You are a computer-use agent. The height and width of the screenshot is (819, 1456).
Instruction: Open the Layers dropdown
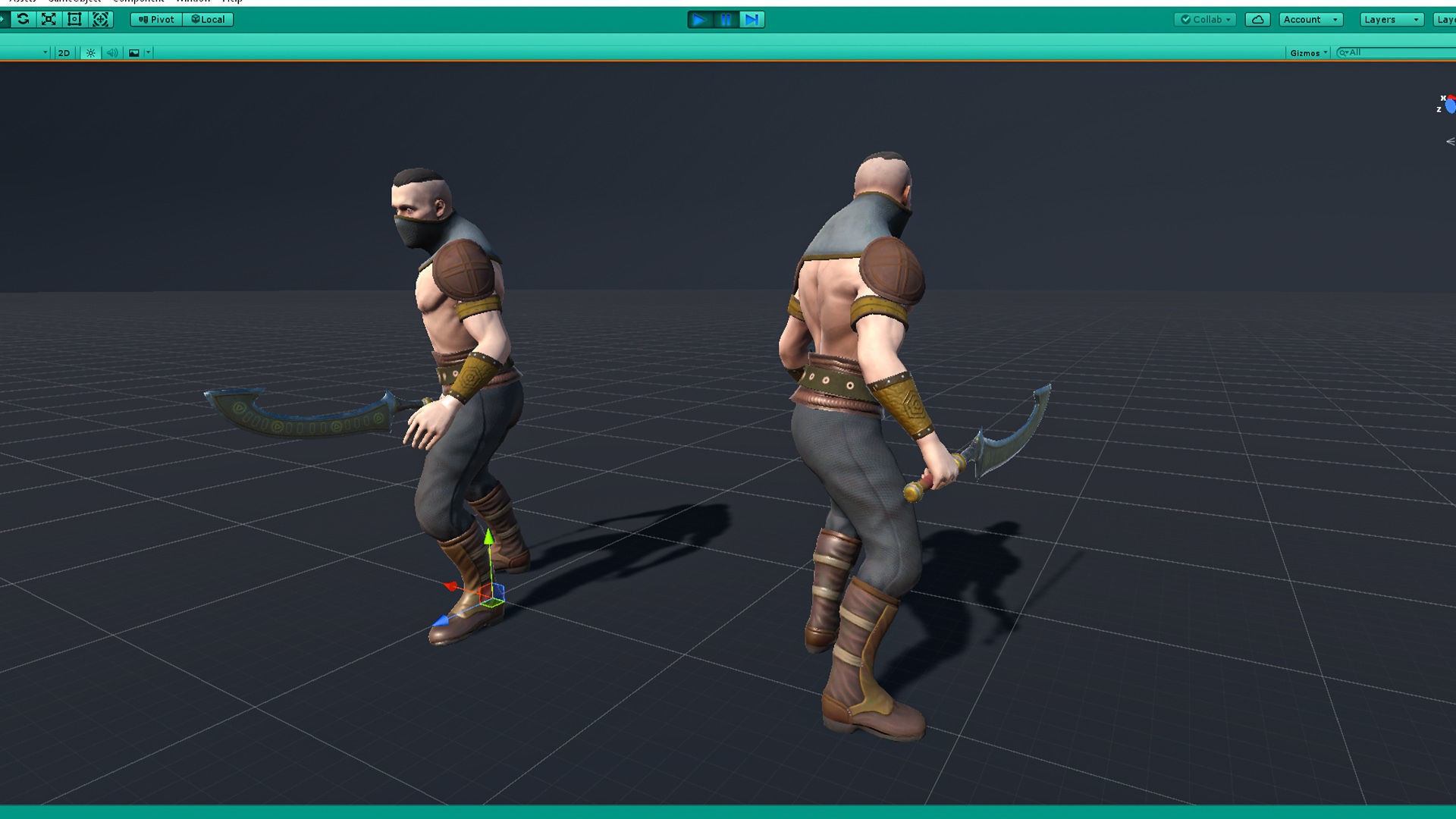[x=1391, y=19]
